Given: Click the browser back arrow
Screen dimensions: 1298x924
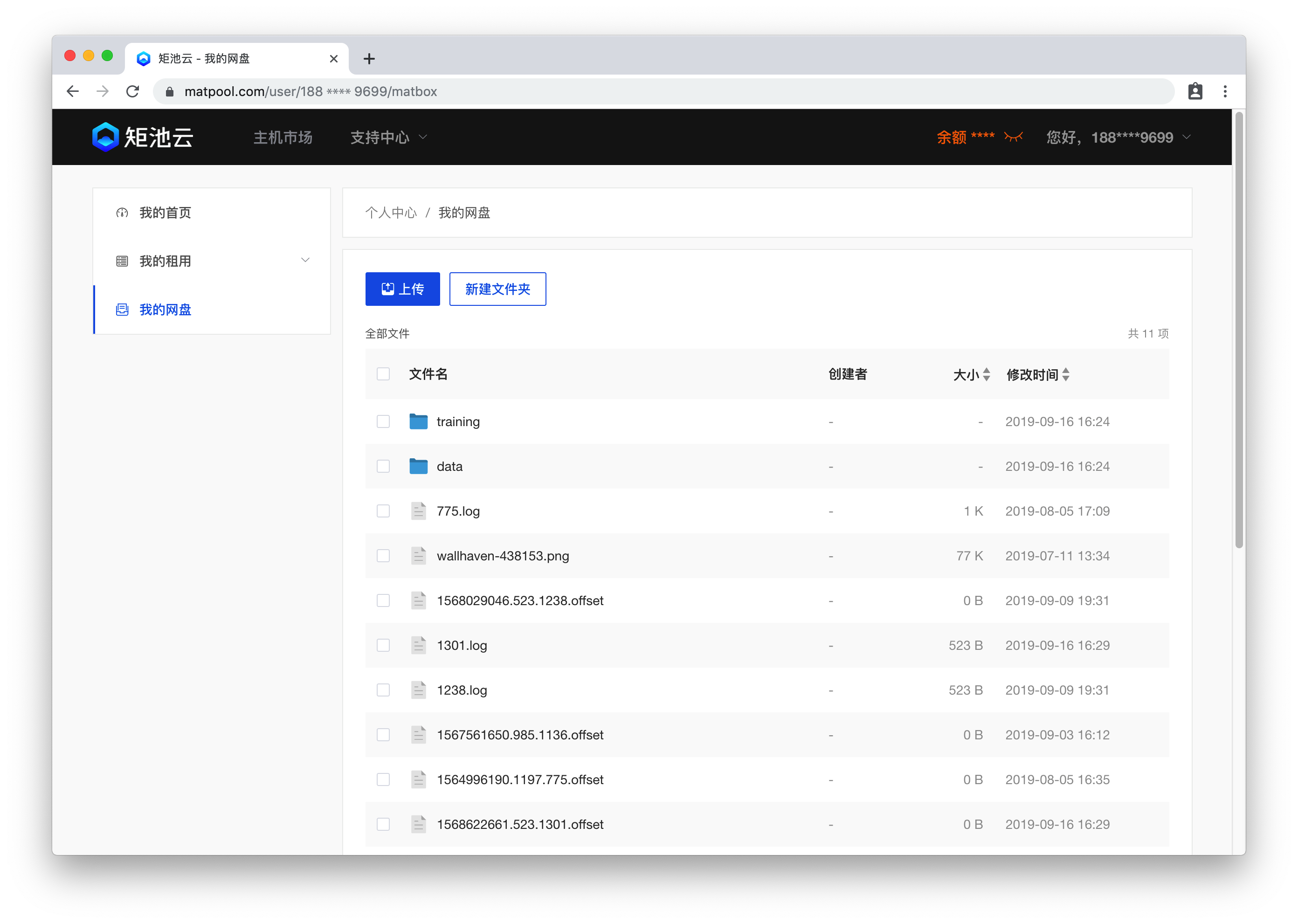Looking at the screenshot, I should click(72, 91).
